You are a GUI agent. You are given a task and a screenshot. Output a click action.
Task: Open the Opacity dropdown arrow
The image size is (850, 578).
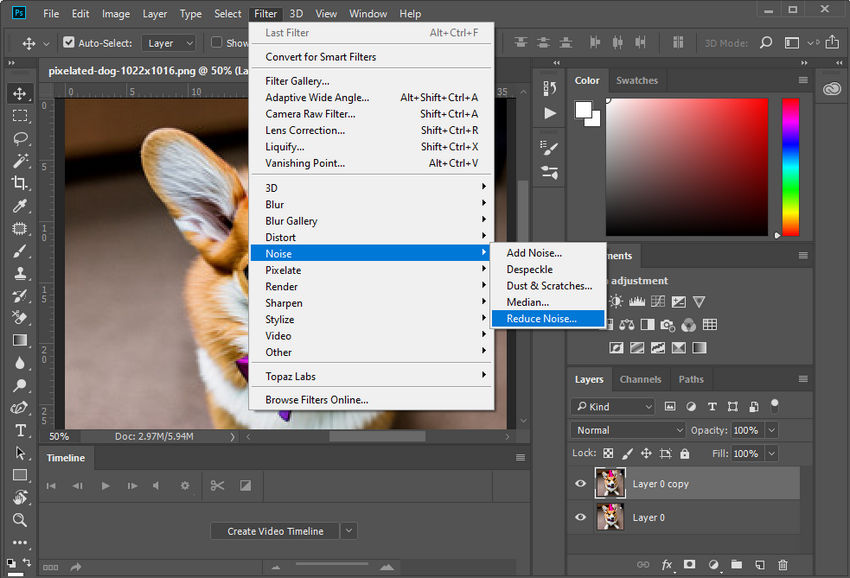(x=771, y=430)
